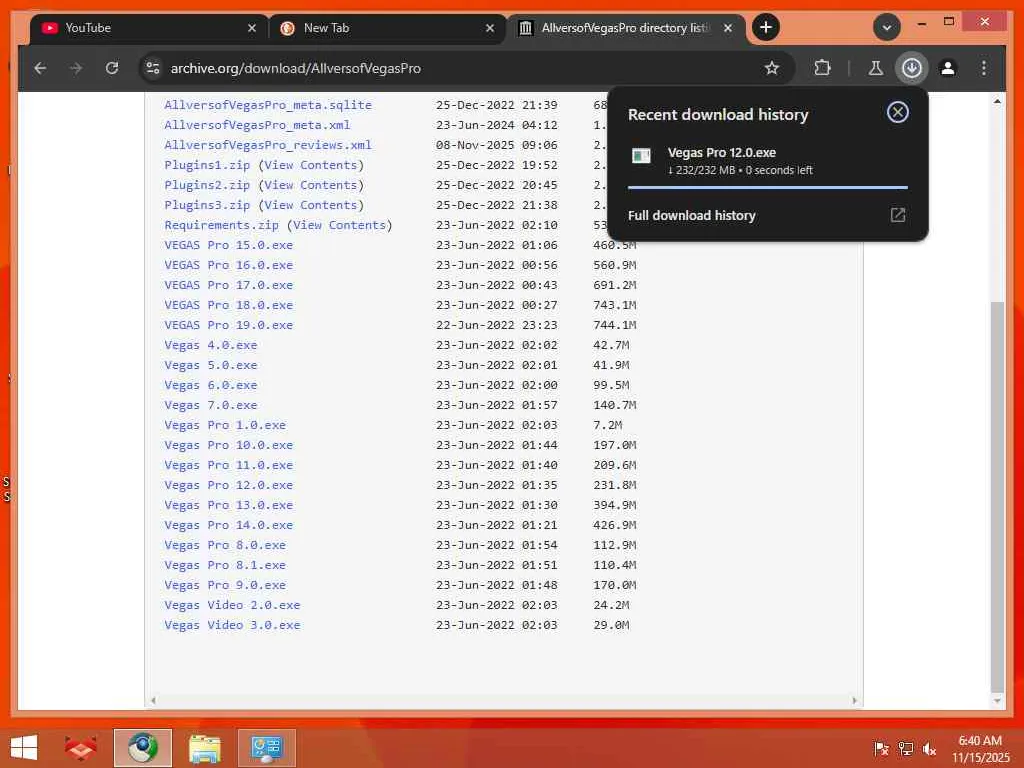Download Vegas Pro 13.0.exe
The width and height of the screenshot is (1024, 768).
pos(229,505)
